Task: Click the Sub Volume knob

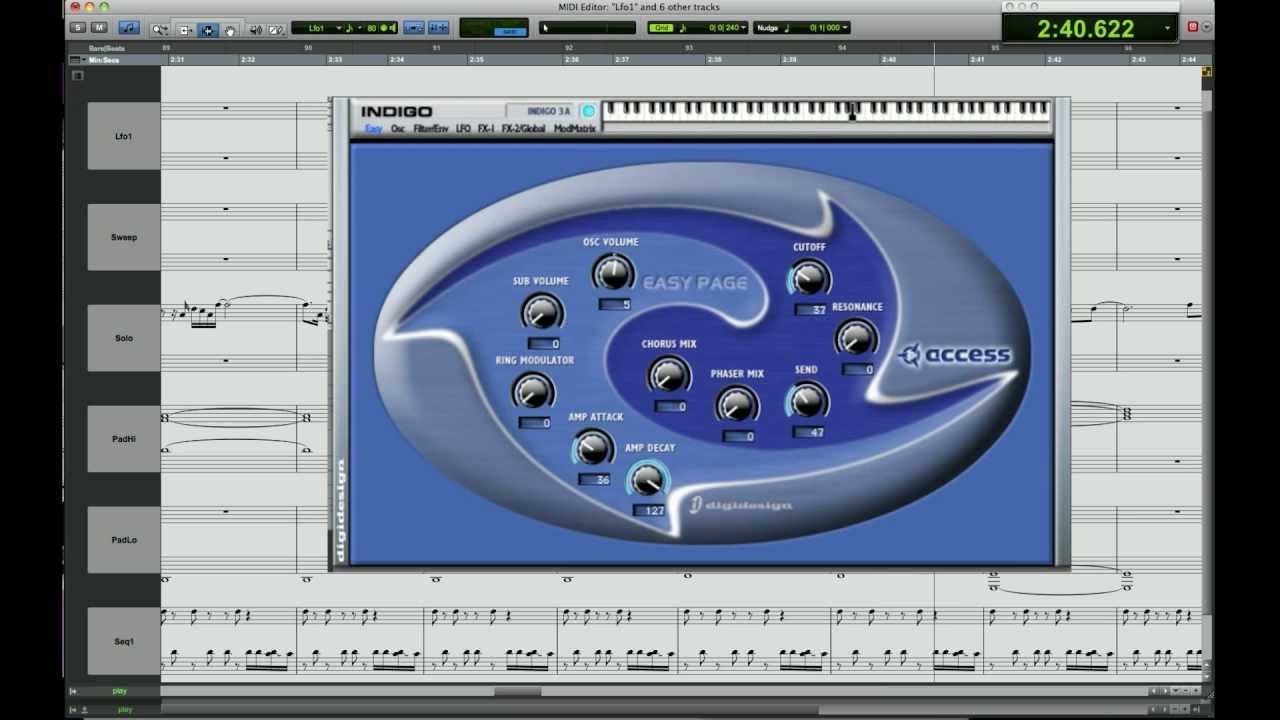Action: coord(541,312)
